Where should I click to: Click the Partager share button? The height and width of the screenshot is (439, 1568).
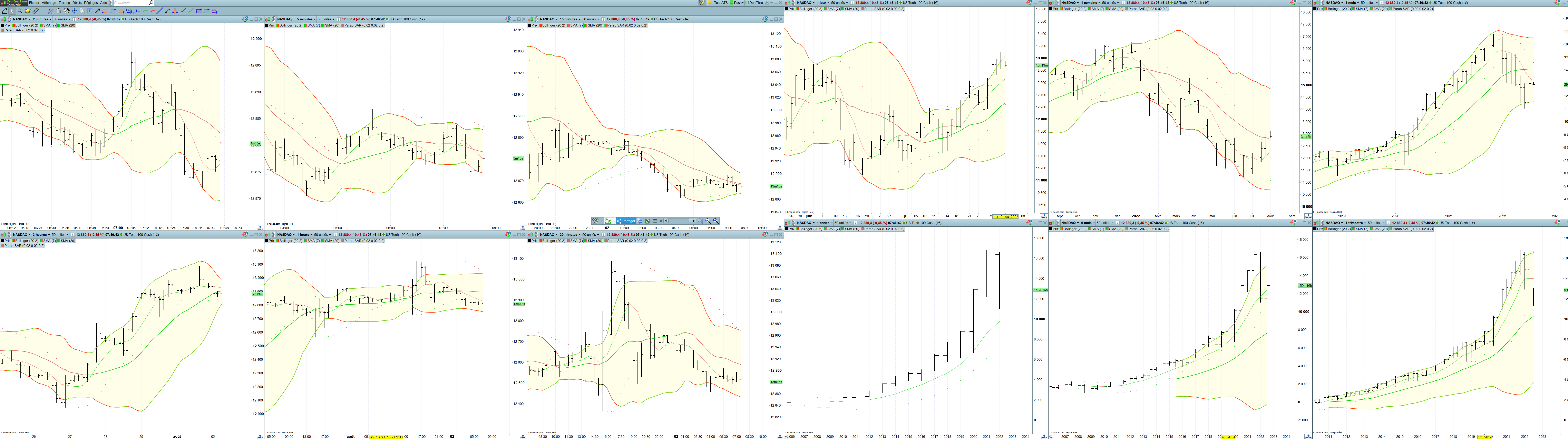626,221
